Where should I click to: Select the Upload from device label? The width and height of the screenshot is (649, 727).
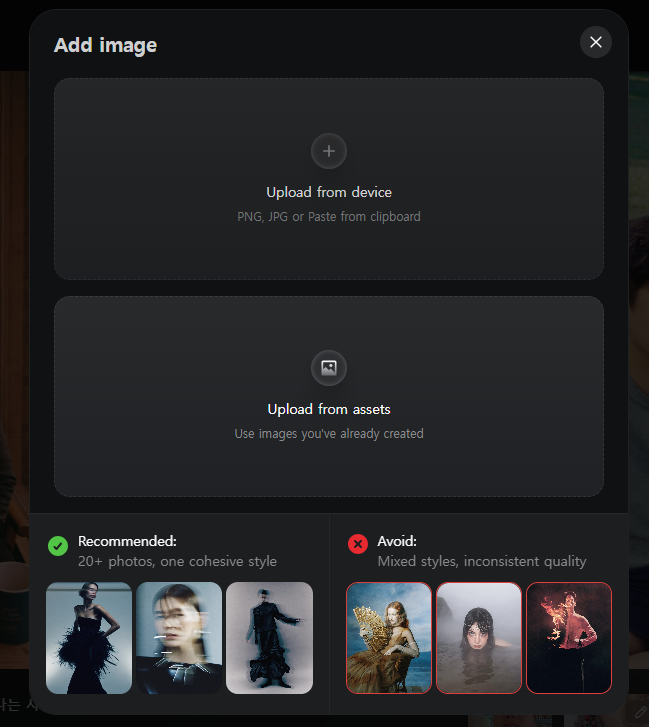[329, 192]
